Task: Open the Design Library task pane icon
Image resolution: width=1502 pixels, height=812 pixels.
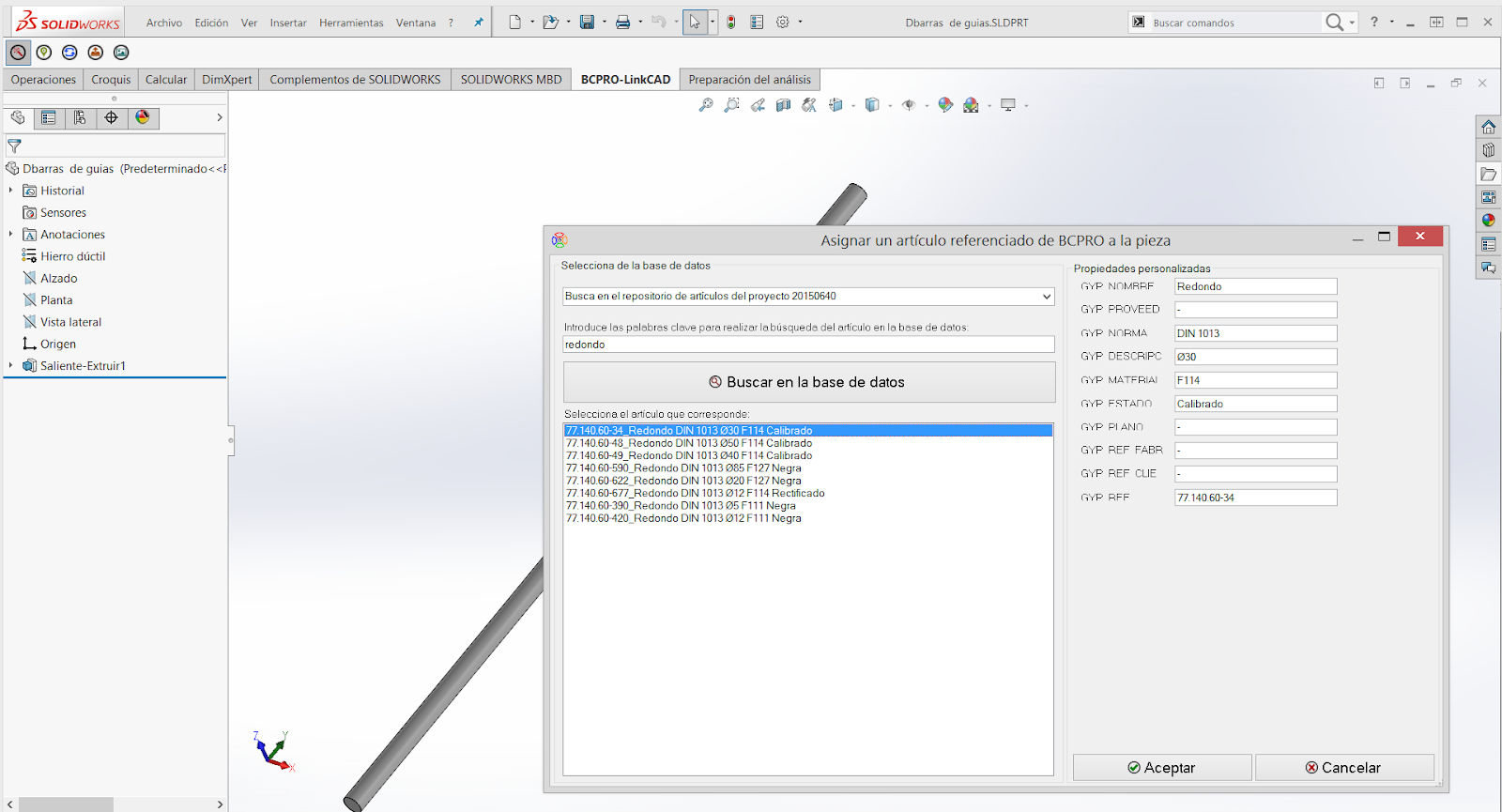Action: click(x=1489, y=150)
